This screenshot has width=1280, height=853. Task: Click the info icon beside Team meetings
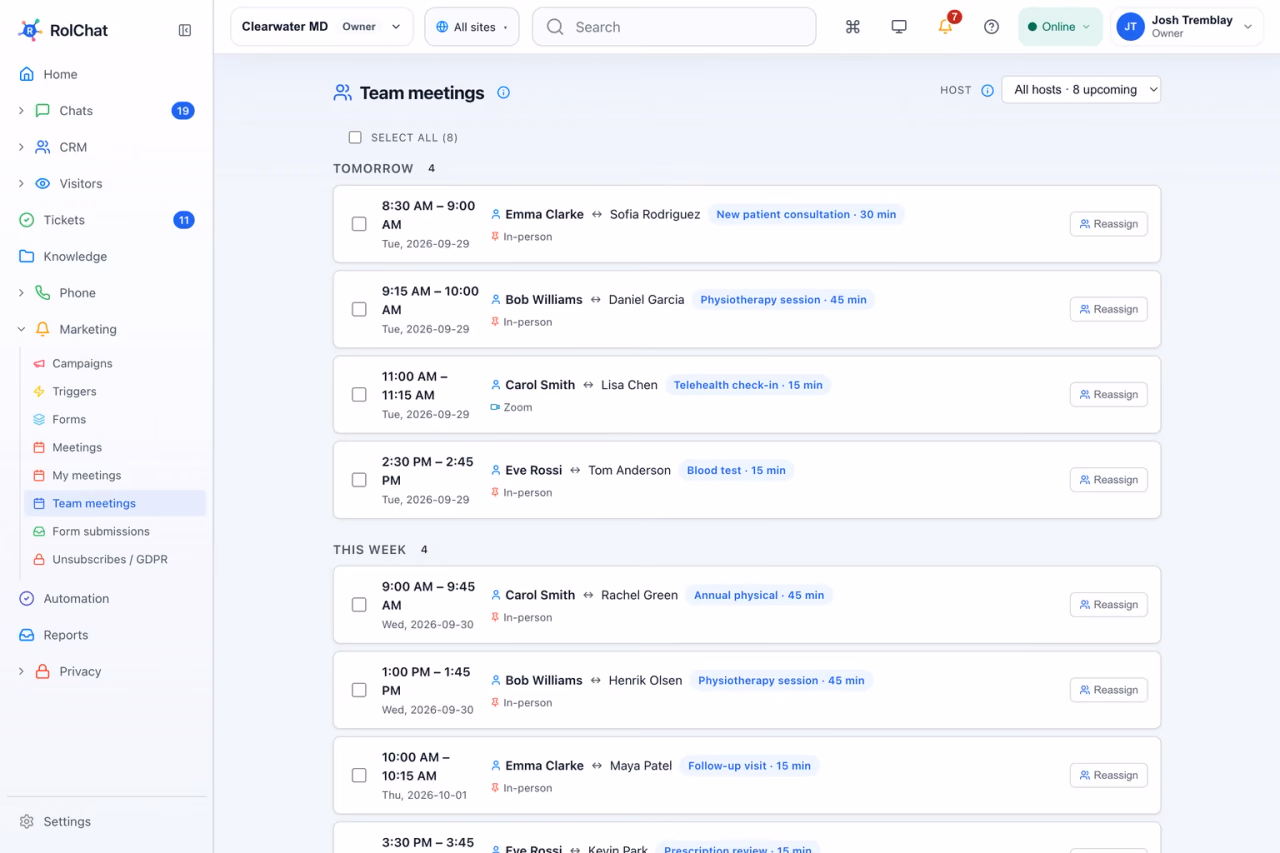(504, 93)
